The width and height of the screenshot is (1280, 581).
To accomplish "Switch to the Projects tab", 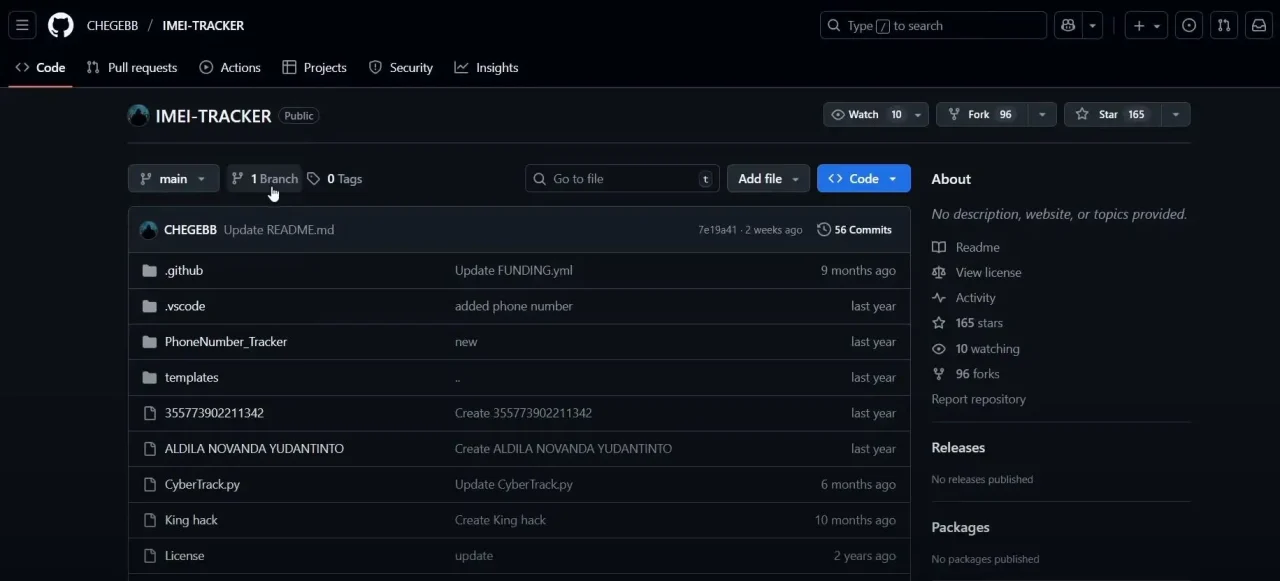I will point(314,67).
